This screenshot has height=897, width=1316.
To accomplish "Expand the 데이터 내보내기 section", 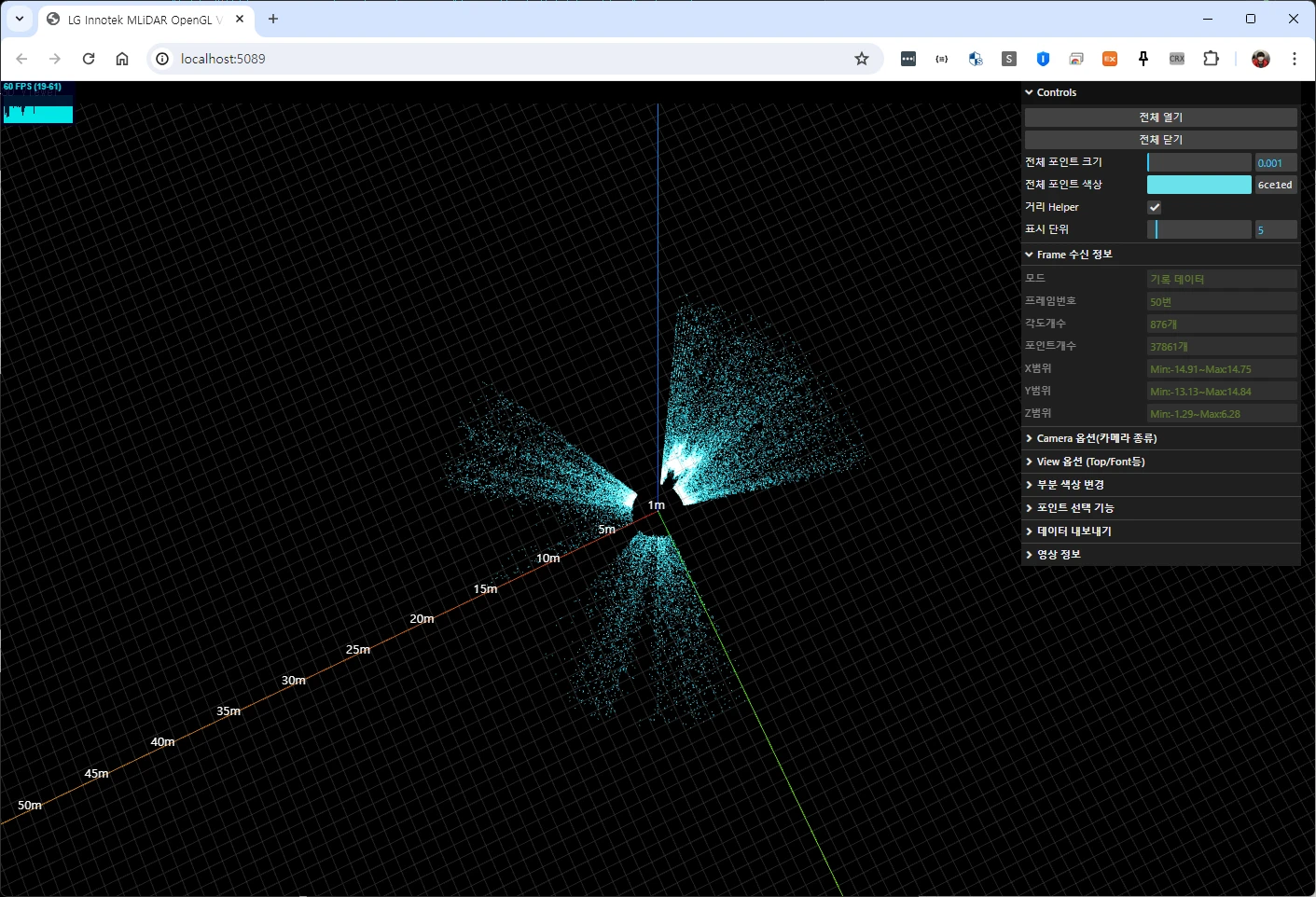I will click(x=1160, y=531).
